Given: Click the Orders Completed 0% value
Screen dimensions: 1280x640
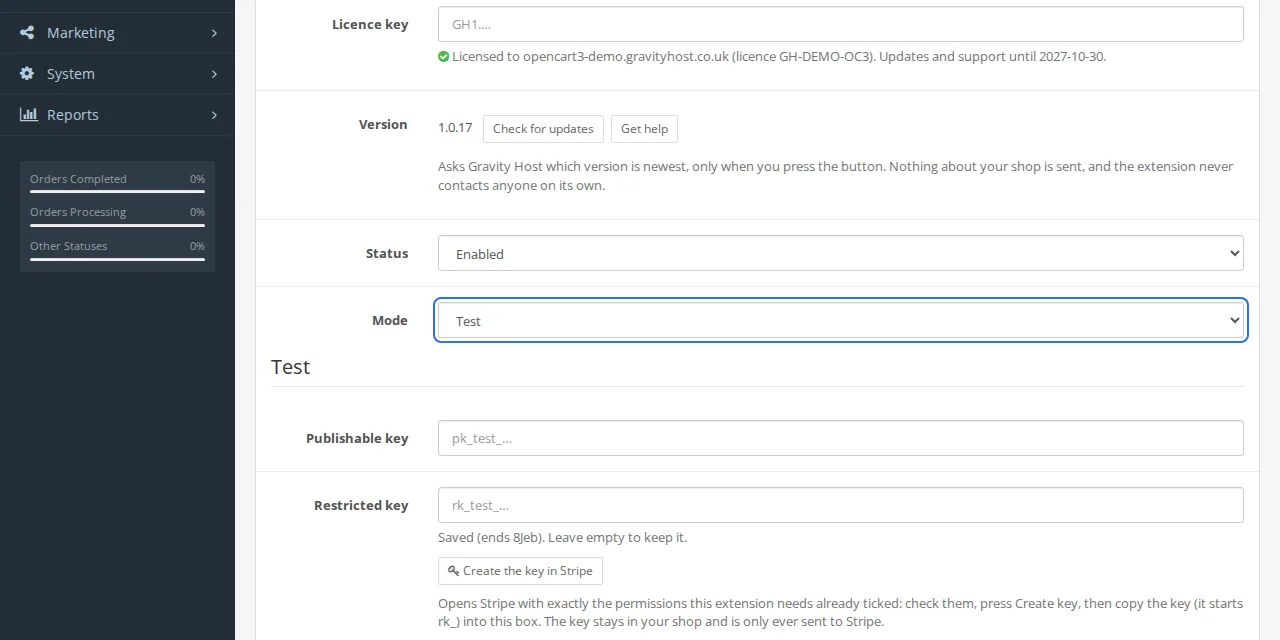Looking at the screenshot, I should (x=197, y=179).
